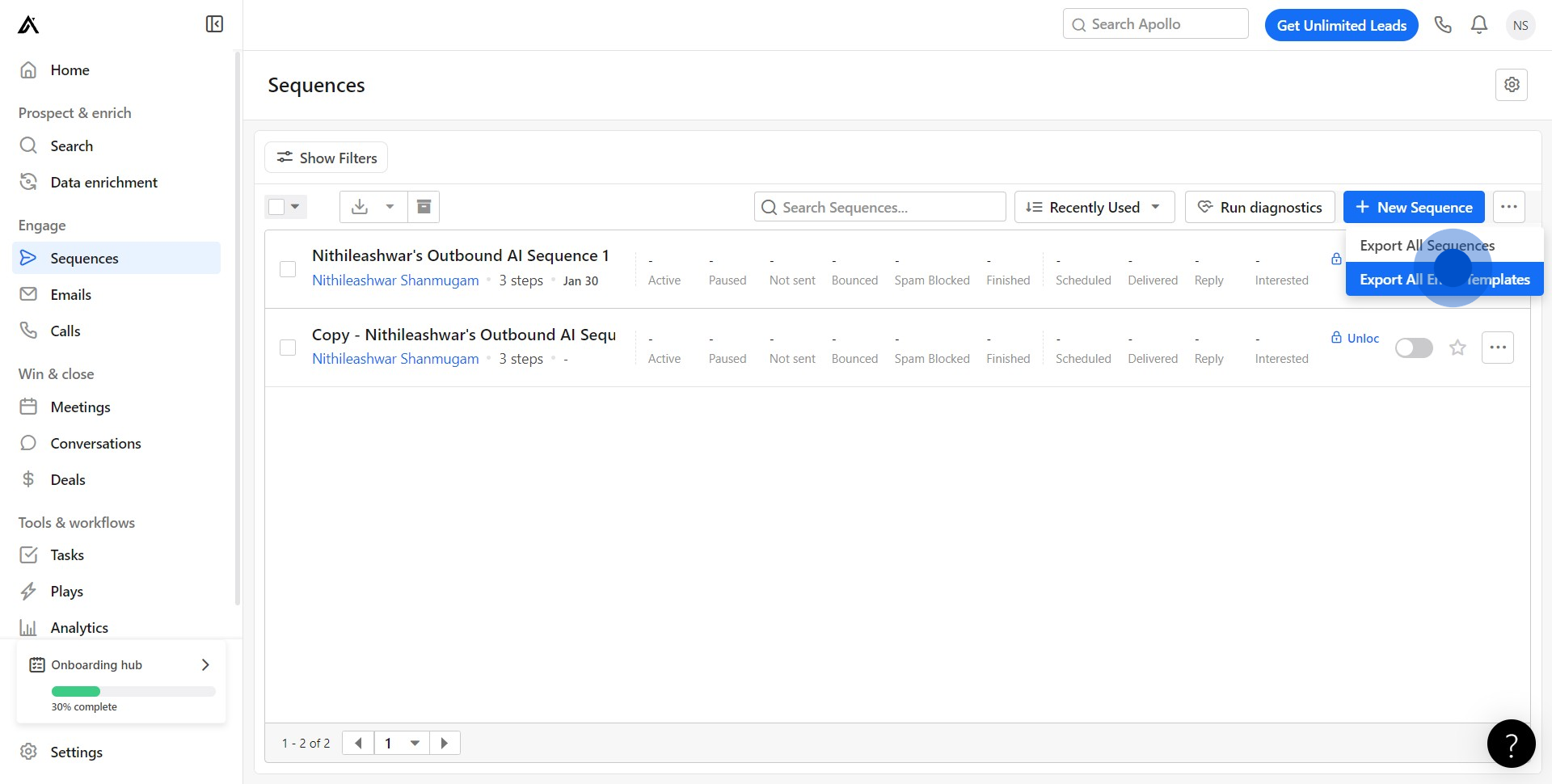Open more options for Copy sequence
The height and width of the screenshot is (784, 1552).
[x=1497, y=348]
